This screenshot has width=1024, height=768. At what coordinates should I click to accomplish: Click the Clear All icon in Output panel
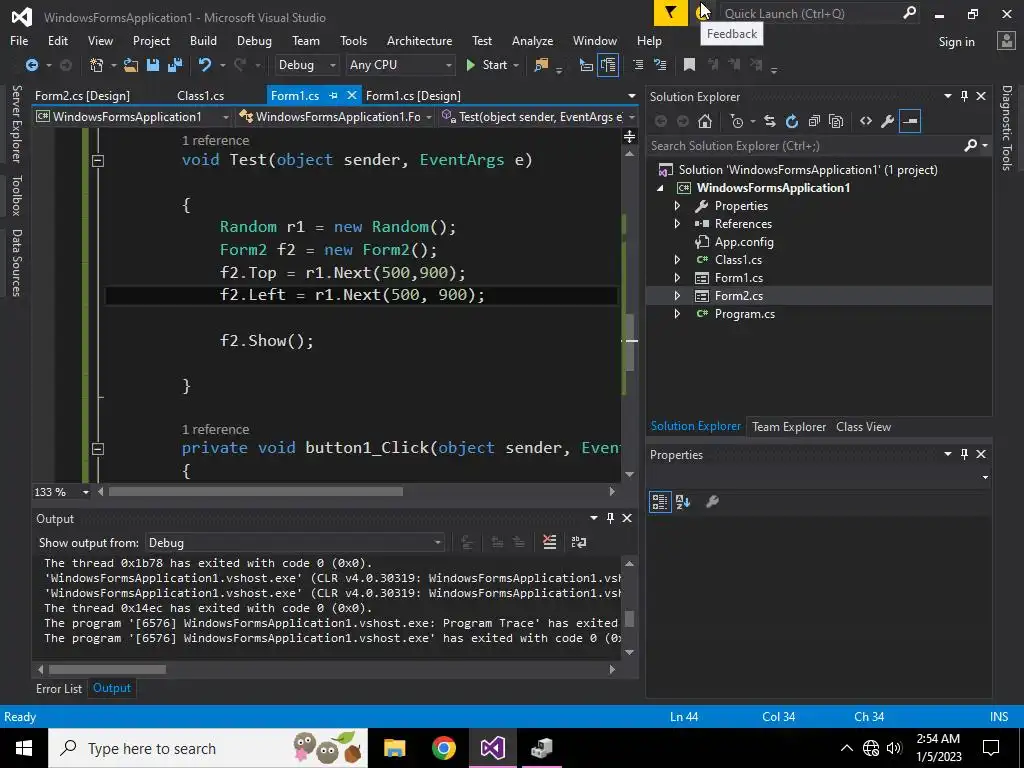[550, 542]
